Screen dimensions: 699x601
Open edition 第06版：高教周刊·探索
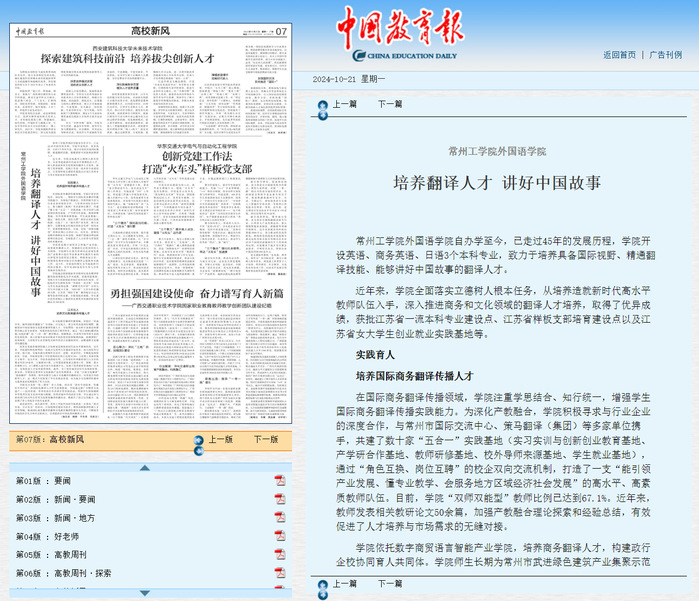[x=64, y=573]
